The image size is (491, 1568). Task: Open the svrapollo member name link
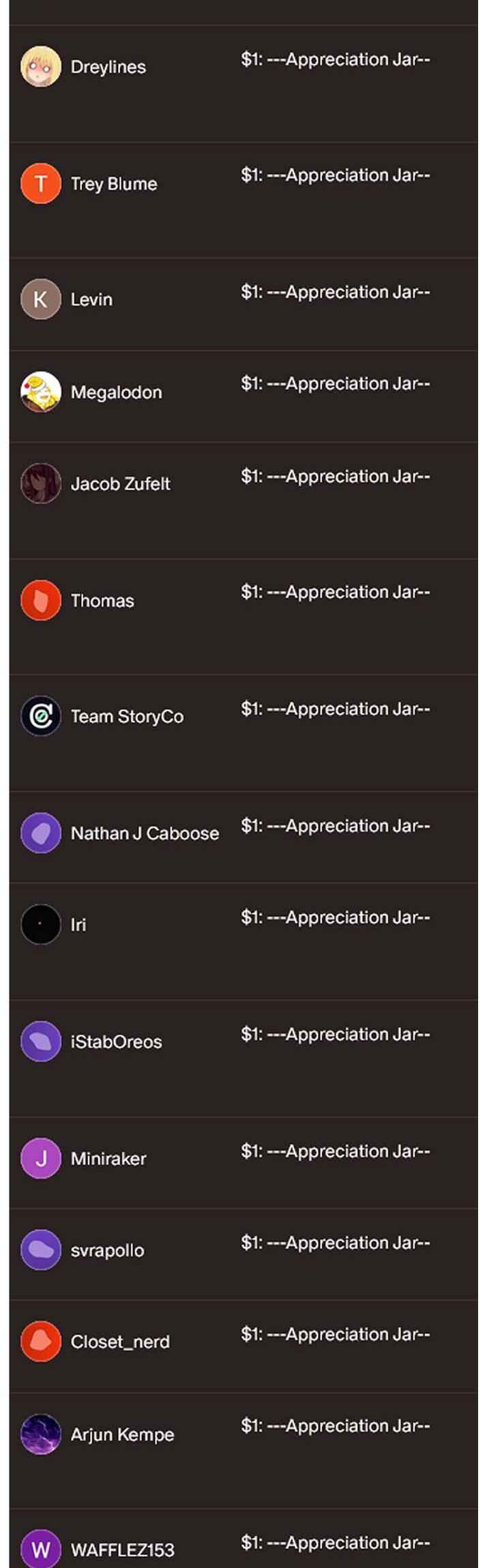tap(107, 1250)
